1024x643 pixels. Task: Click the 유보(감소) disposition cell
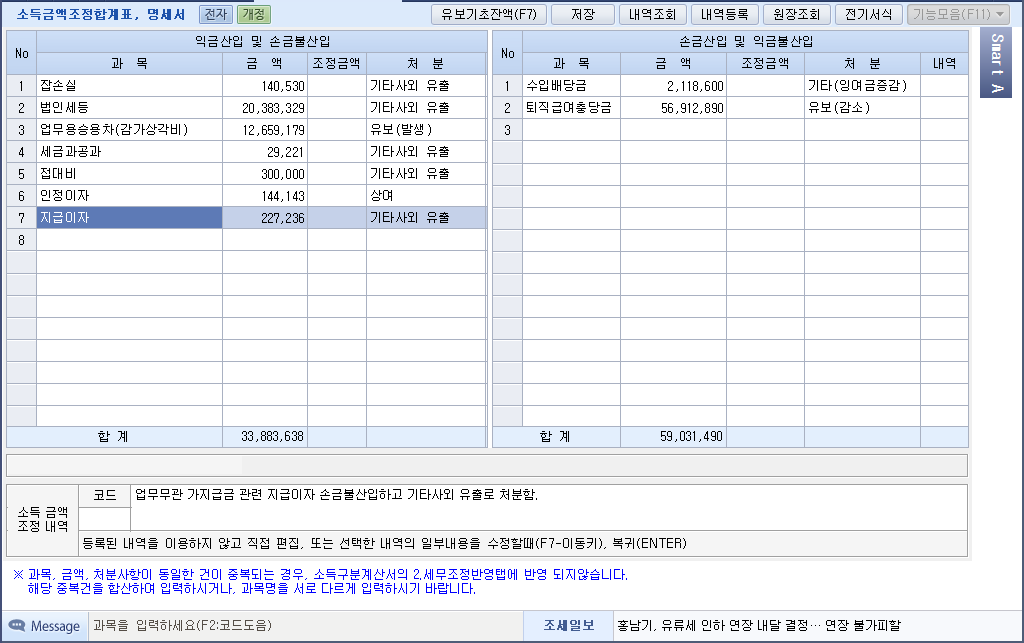point(863,108)
